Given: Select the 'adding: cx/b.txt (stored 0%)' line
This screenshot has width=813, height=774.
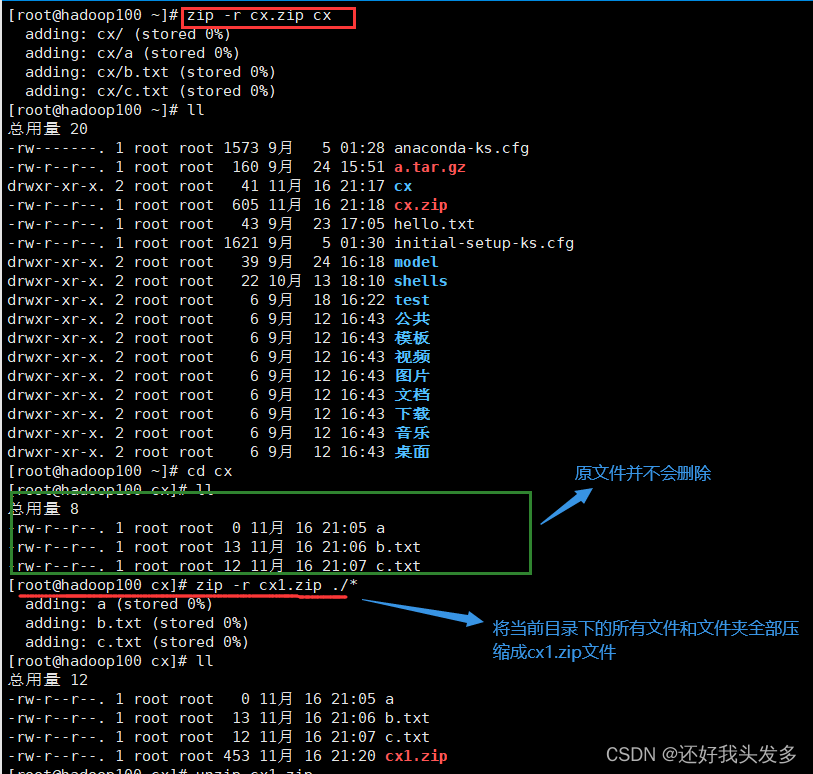Looking at the screenshot, I should (x=150, y=72).
